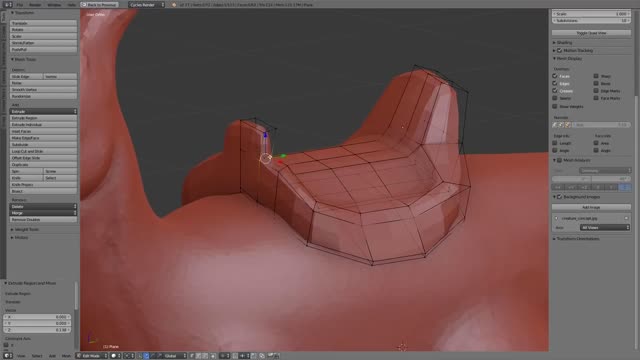The width and height of the screenshot is (640, 360).
Task: Remove the creature_concept.jpg background image
Action: pos(627,218)
